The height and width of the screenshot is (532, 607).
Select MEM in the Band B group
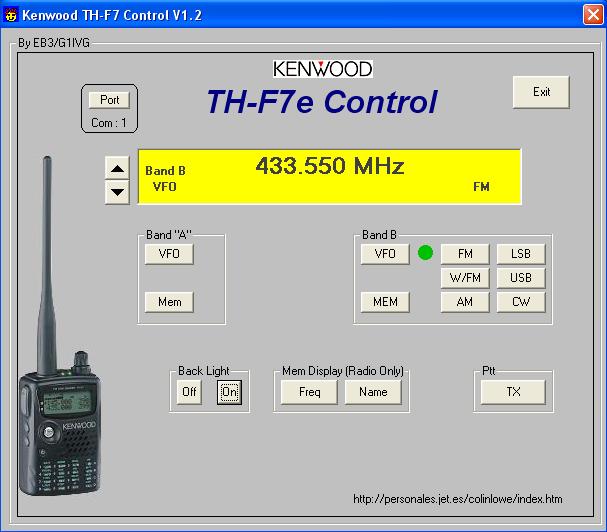point(385,302)
